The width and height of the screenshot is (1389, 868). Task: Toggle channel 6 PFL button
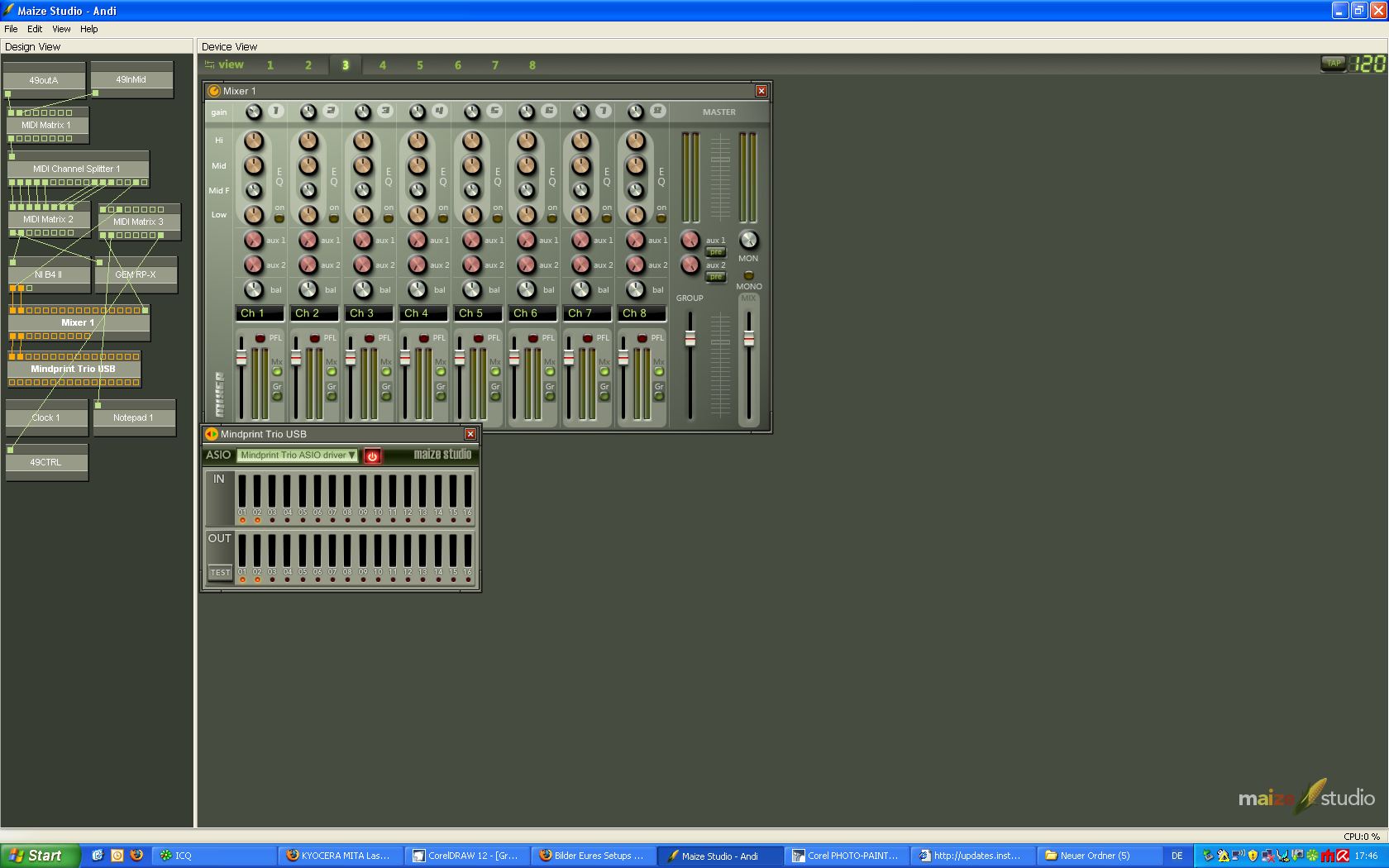[x=532, y=338]
